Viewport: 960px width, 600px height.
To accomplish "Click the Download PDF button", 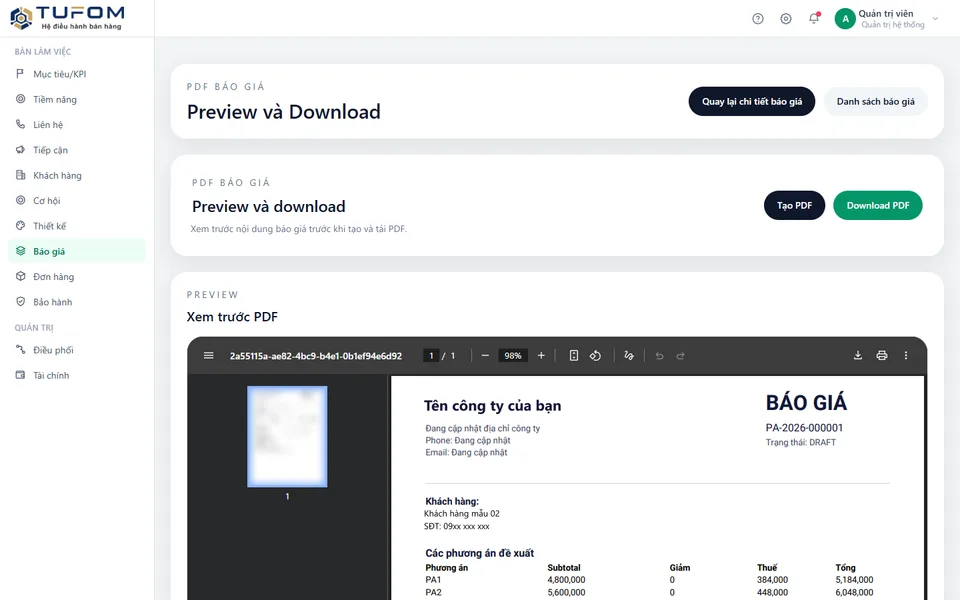I will 877,206.
